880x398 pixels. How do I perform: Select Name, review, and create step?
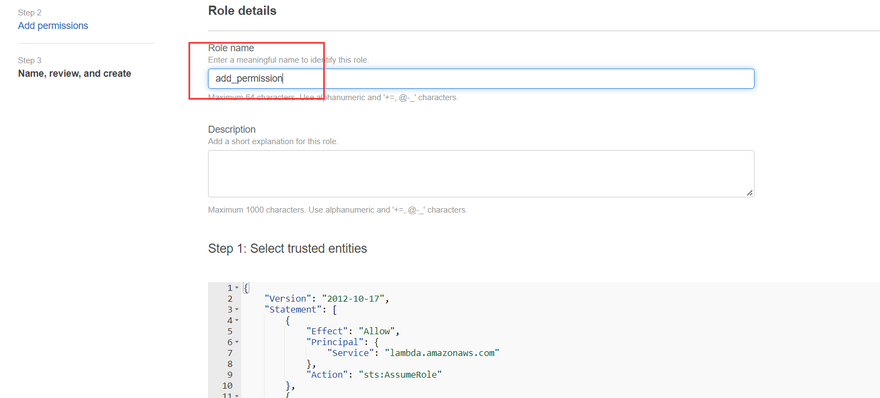point(75,74)
